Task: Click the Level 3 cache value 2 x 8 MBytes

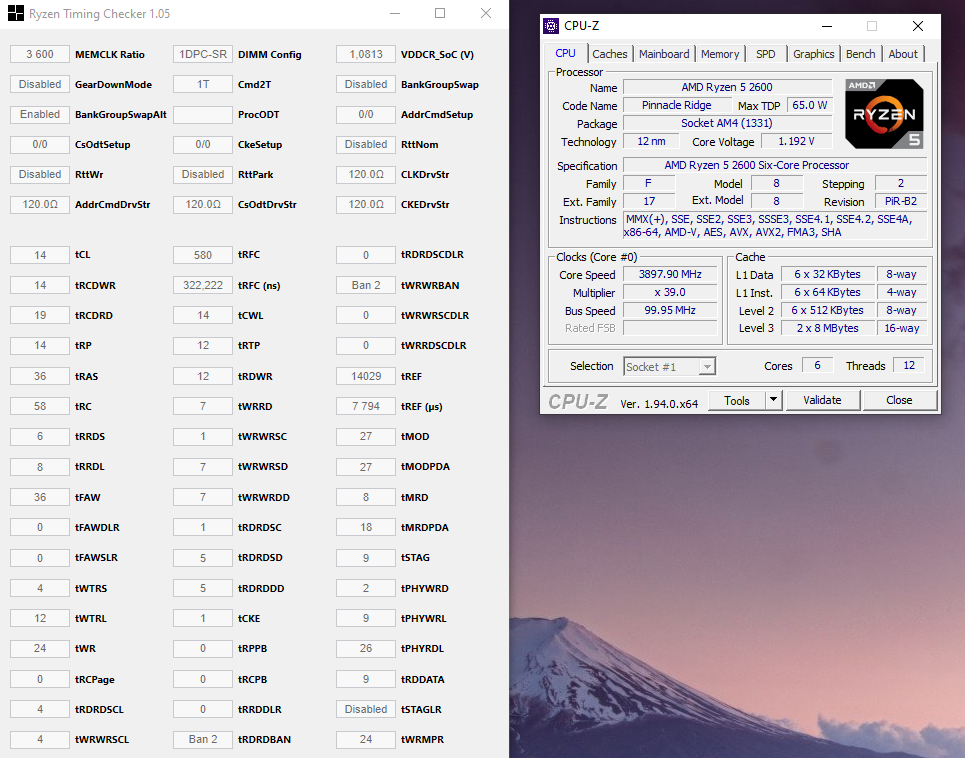Action: coord(827,328)
